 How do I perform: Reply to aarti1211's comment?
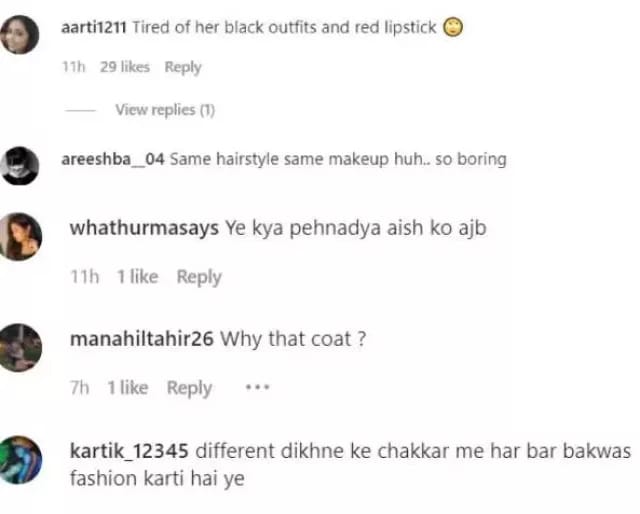(183, 67)
